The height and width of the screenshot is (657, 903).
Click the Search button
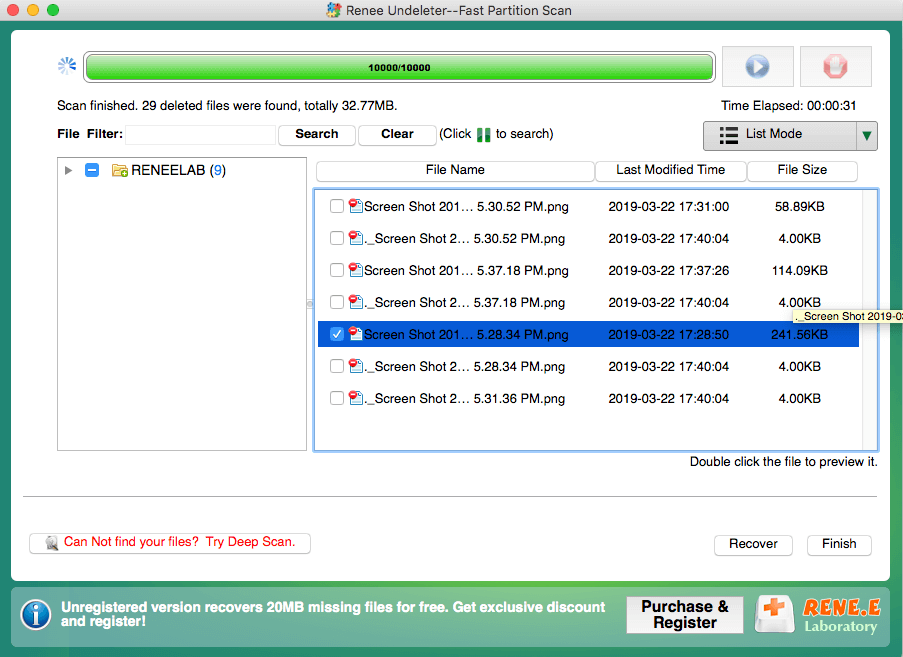tap(317, 135)
